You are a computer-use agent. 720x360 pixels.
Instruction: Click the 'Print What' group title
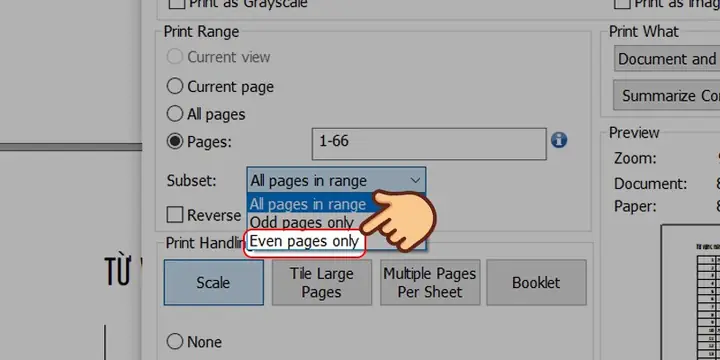[644, 32]
